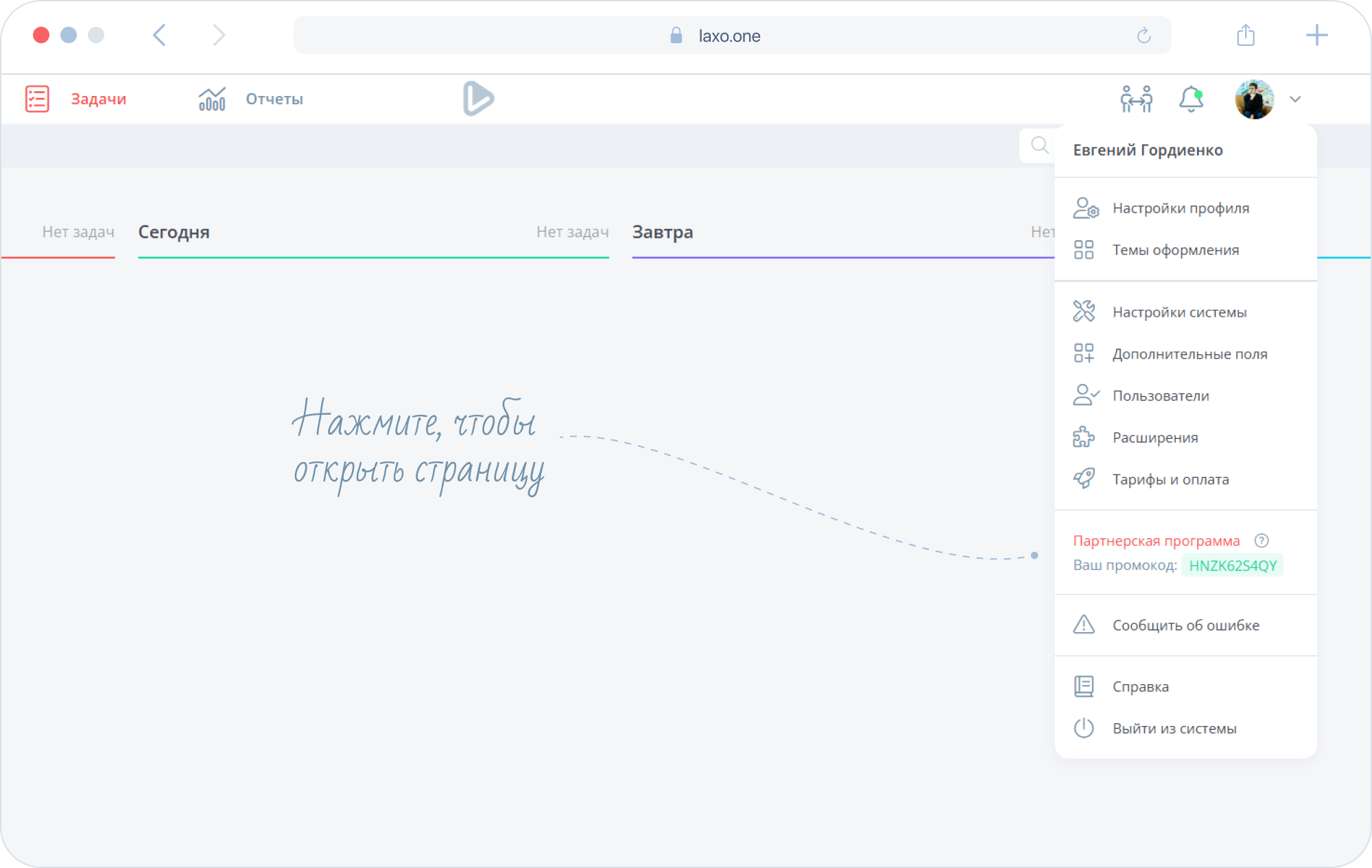Click Партнерская программа link
This screenshot has height=868, width=1372.
click(1156, 541)
